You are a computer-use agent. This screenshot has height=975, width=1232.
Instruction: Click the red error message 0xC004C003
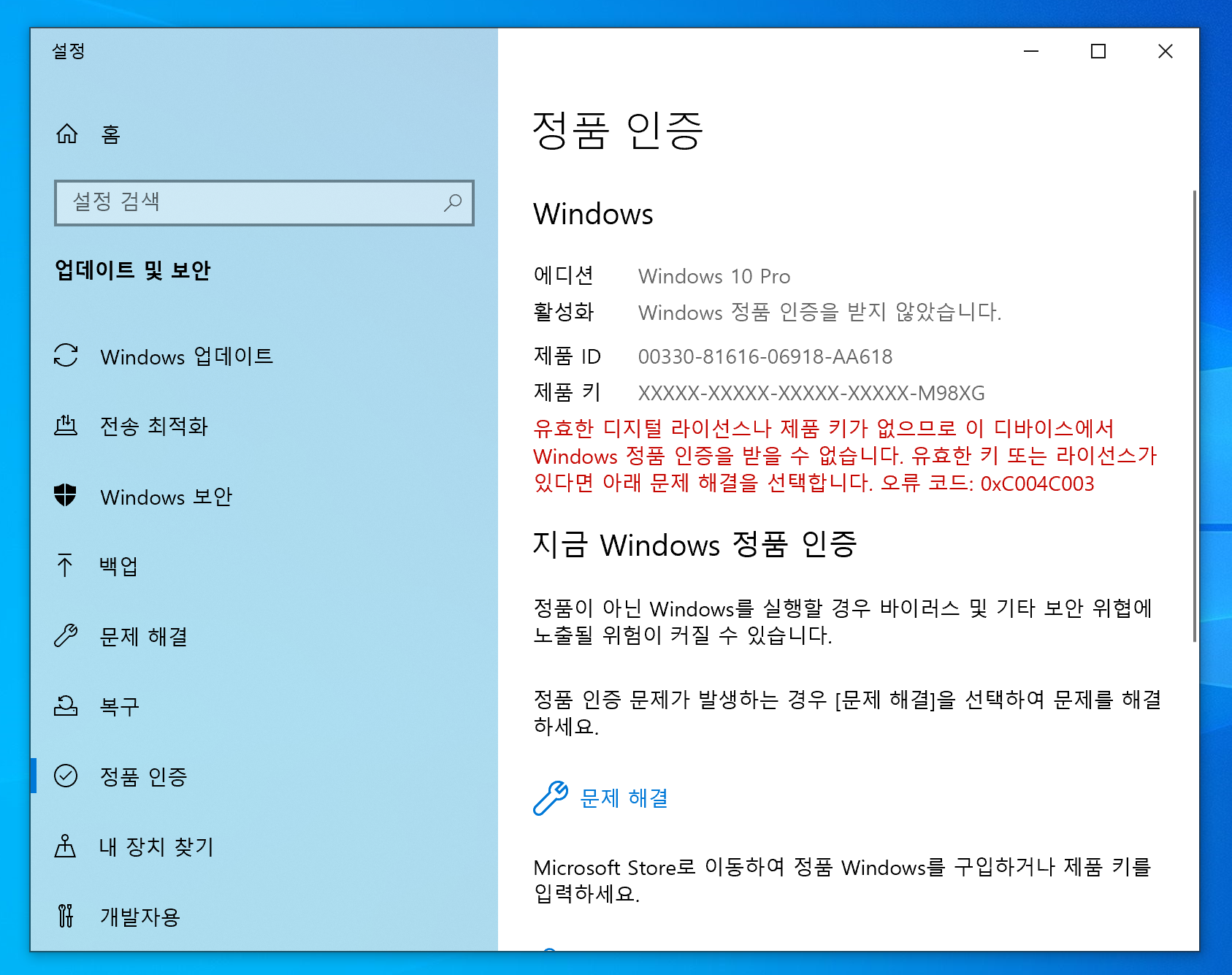pos(846,456)
